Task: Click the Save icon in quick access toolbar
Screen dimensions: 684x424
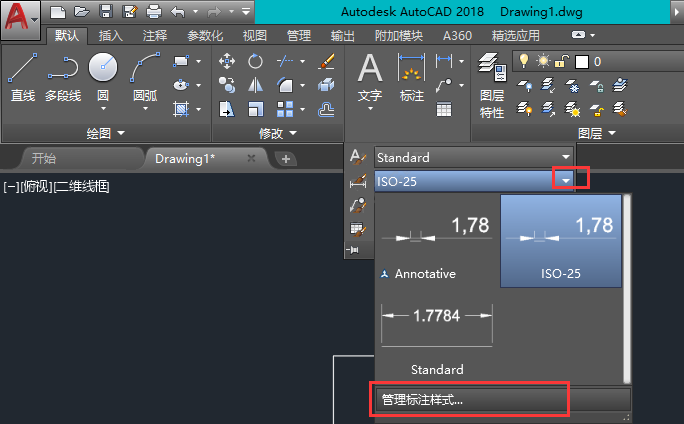Action: (106, 12)
